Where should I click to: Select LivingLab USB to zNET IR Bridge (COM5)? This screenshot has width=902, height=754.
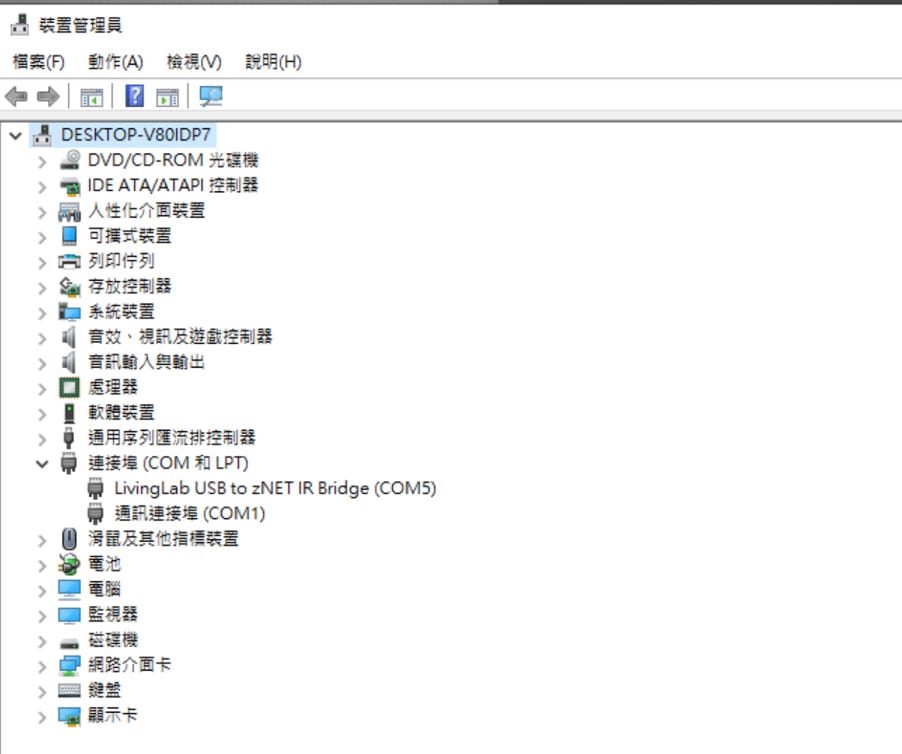[275, 488]
